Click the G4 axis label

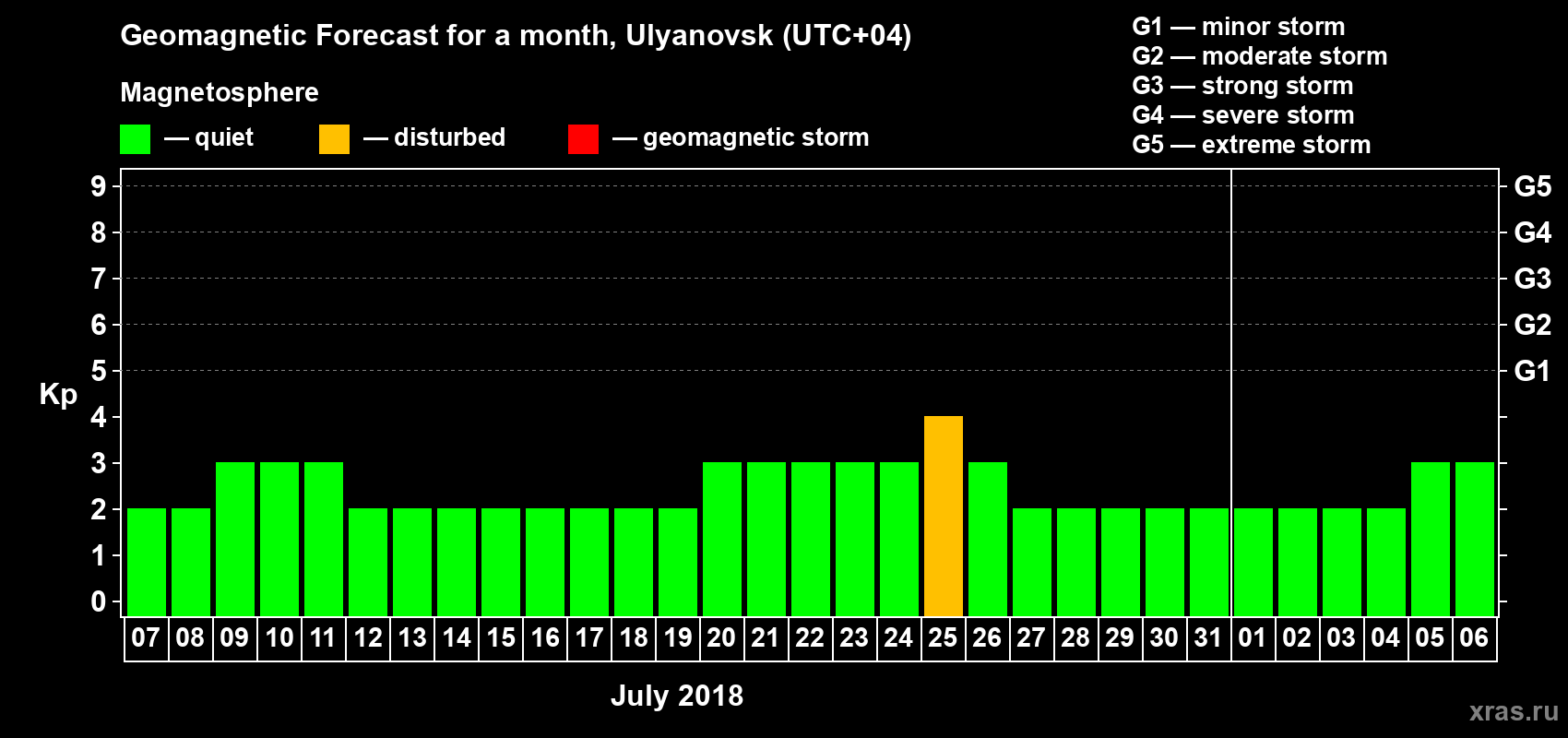point(1533,232)
